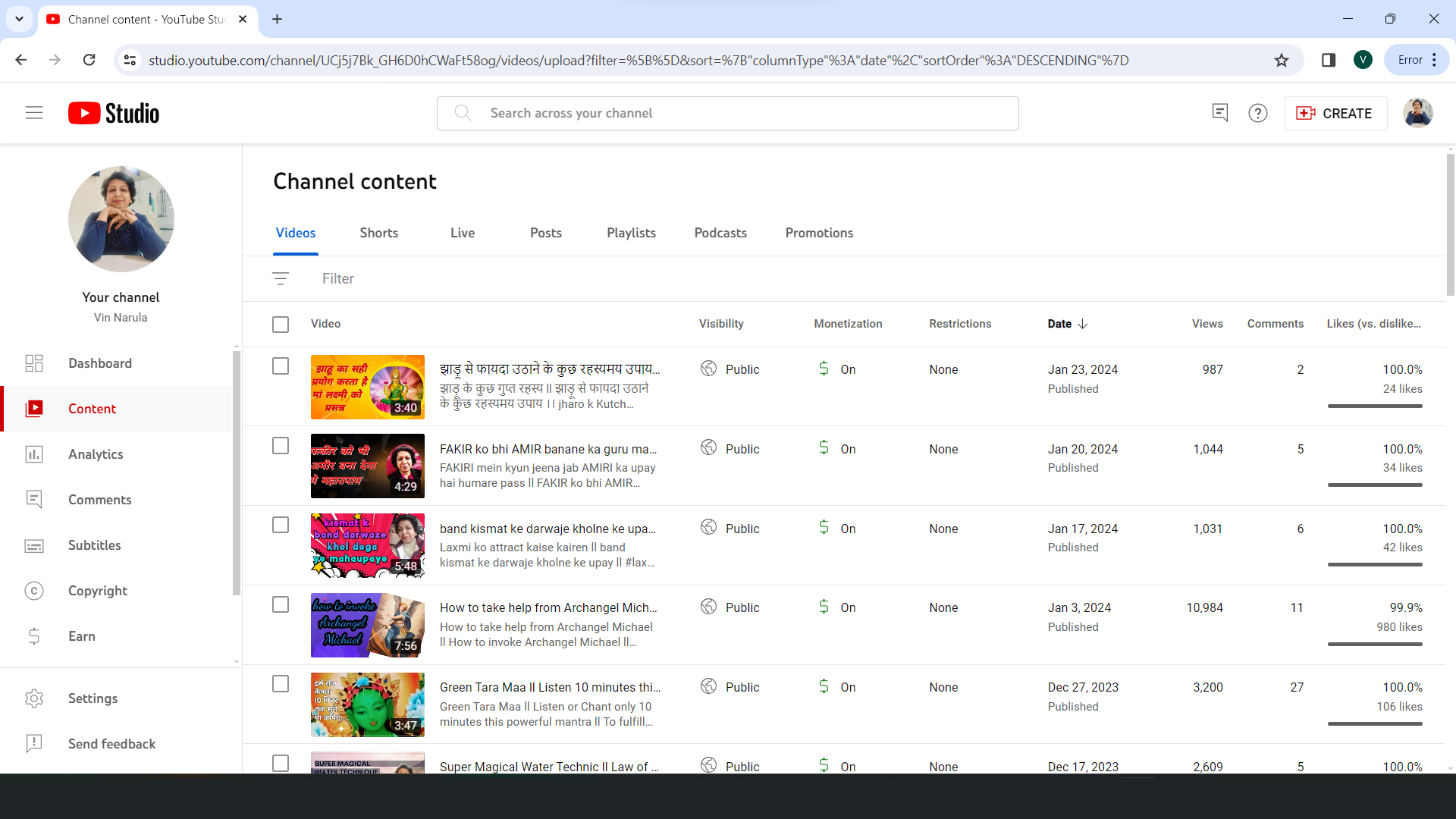Open the hamburger navigation menu
The height and width of the screenshot is (819, 1456).
point(34,113)
